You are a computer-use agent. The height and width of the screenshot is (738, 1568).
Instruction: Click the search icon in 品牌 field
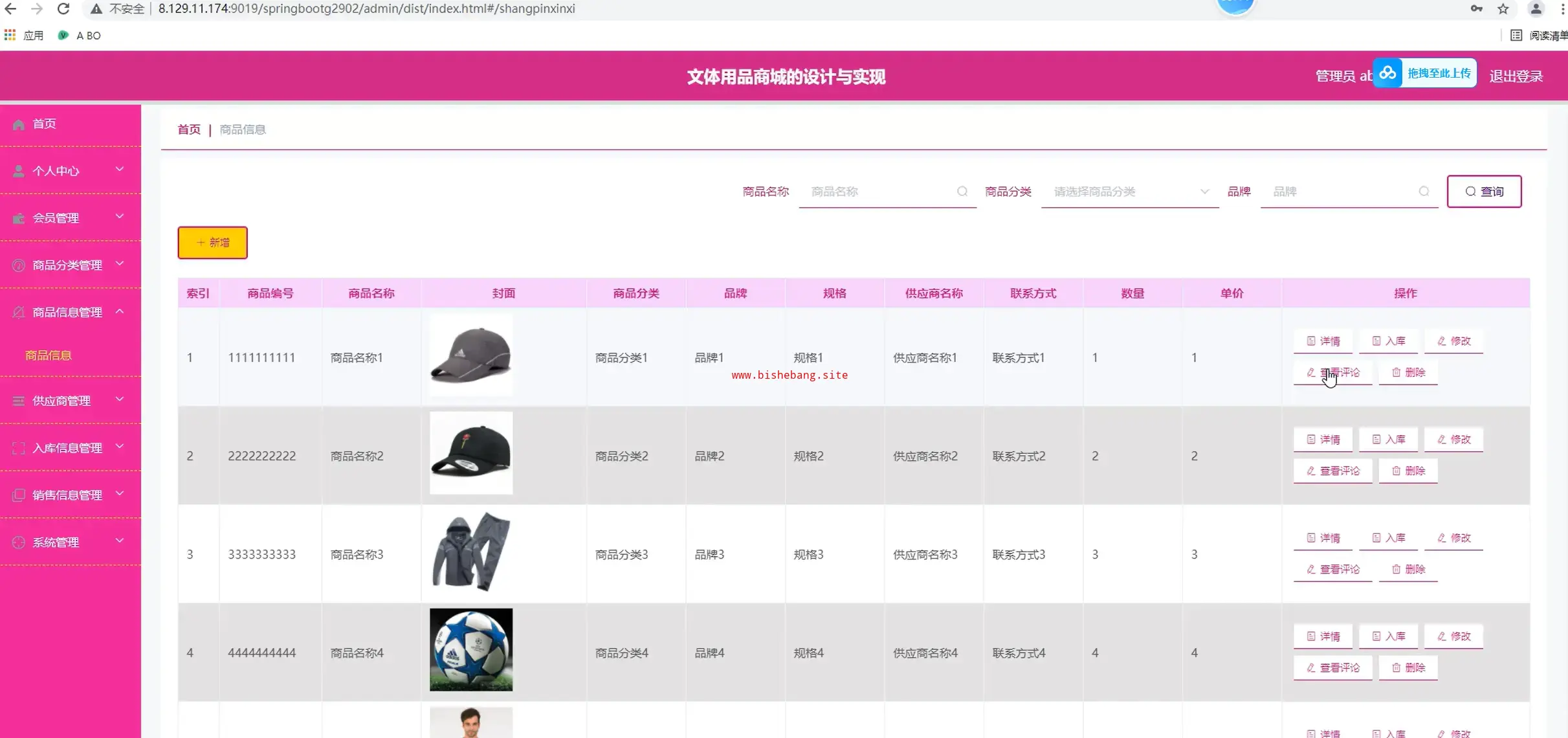(1424, 191)
